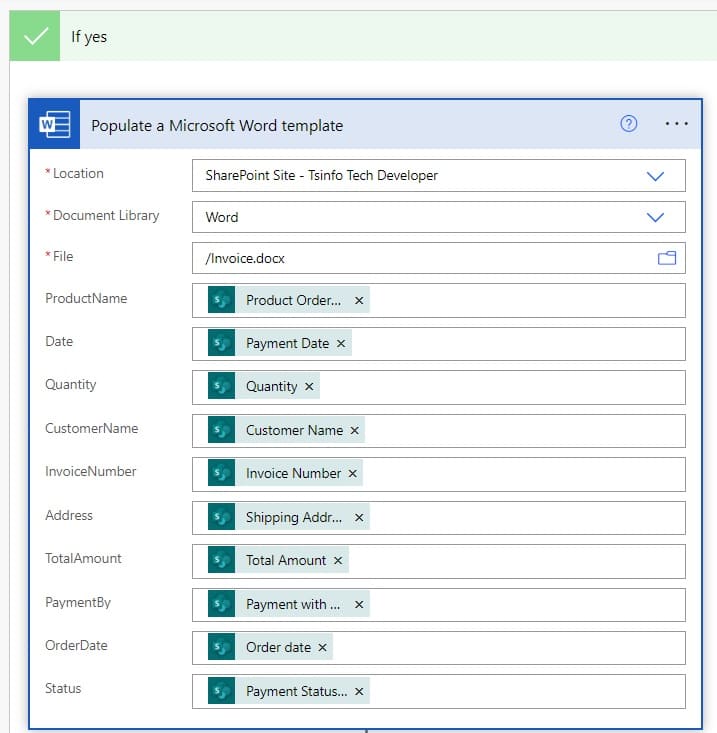Screen dimensions: 717x733
Task: Remove the Order date token
Action: [x=322, y=647]
